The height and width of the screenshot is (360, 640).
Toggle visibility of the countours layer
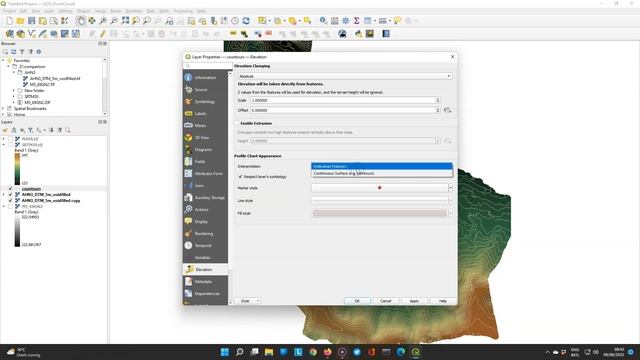point(11,189)
